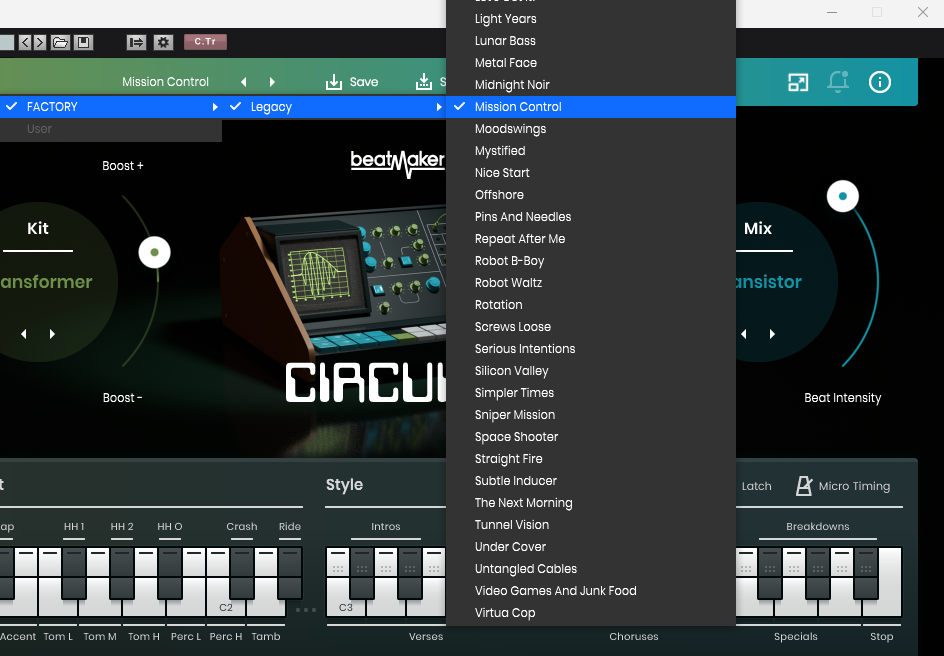Open the notifications bell icon

(838, 82)
